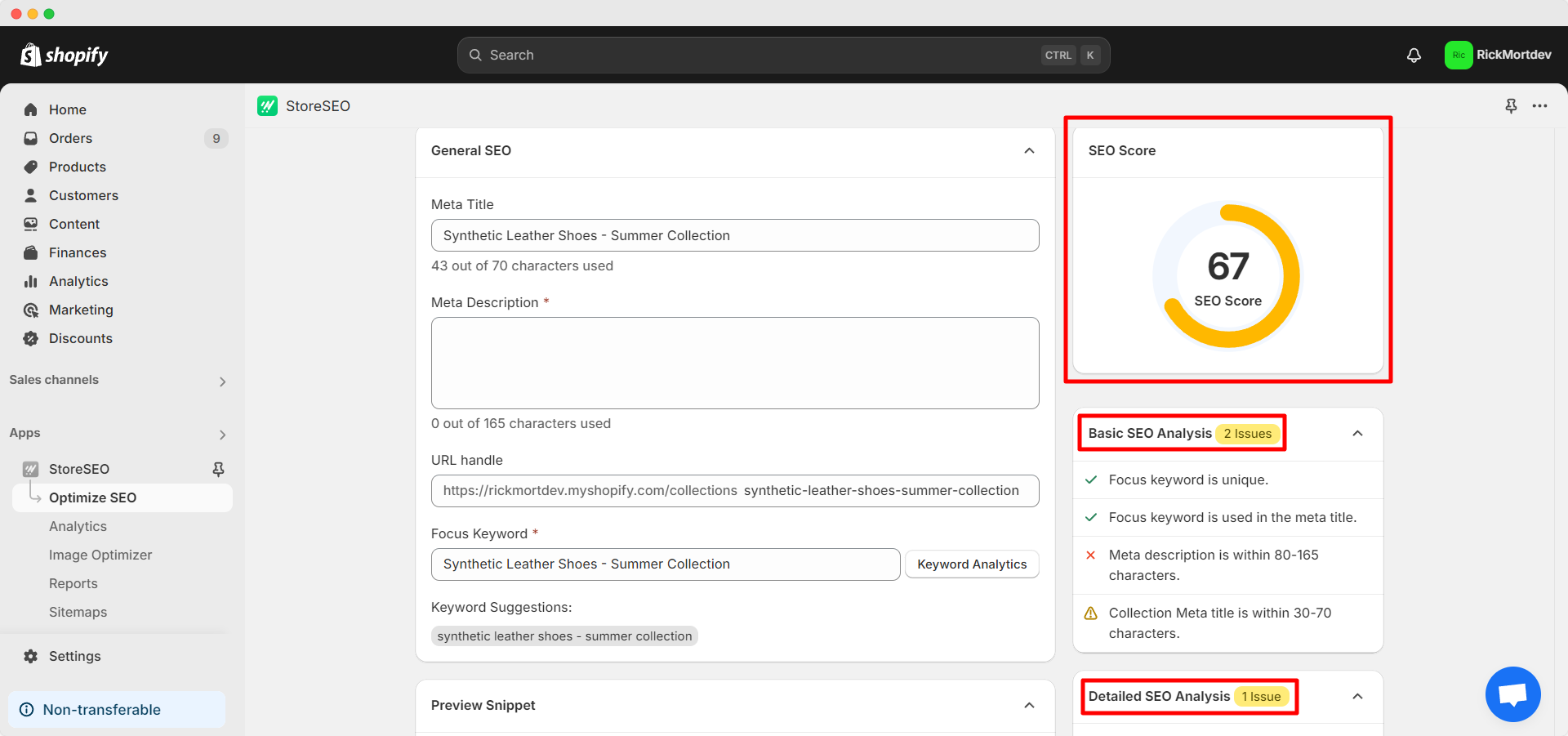
Task: Click the Customers person icon
Action: tap(31, 195)
